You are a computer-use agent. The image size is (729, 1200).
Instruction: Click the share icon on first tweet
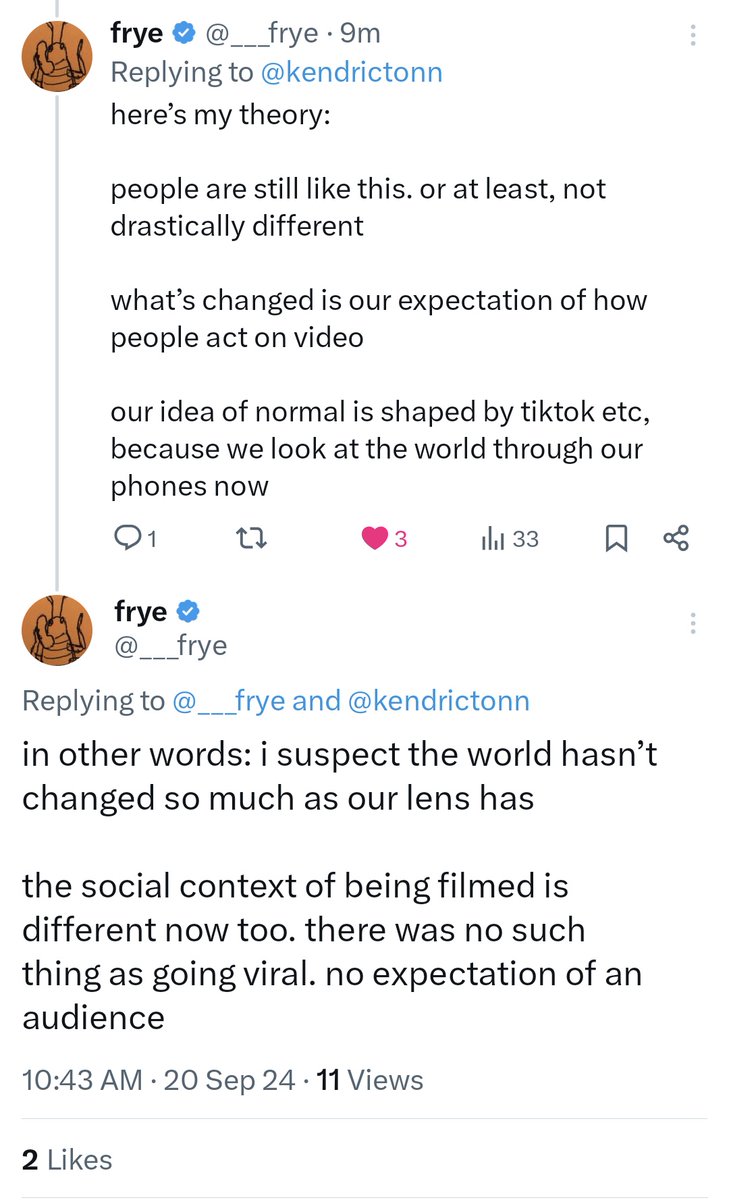point(676,539)
